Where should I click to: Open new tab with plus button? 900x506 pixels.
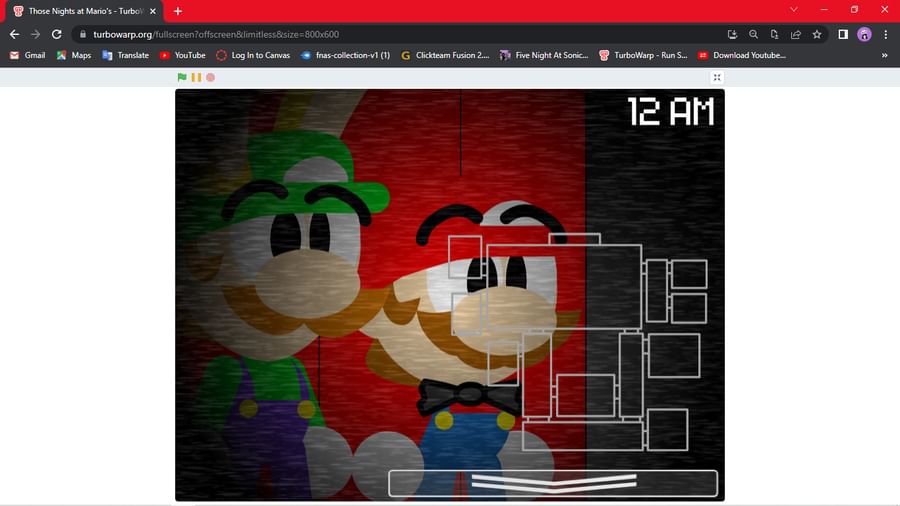[178, 11]
